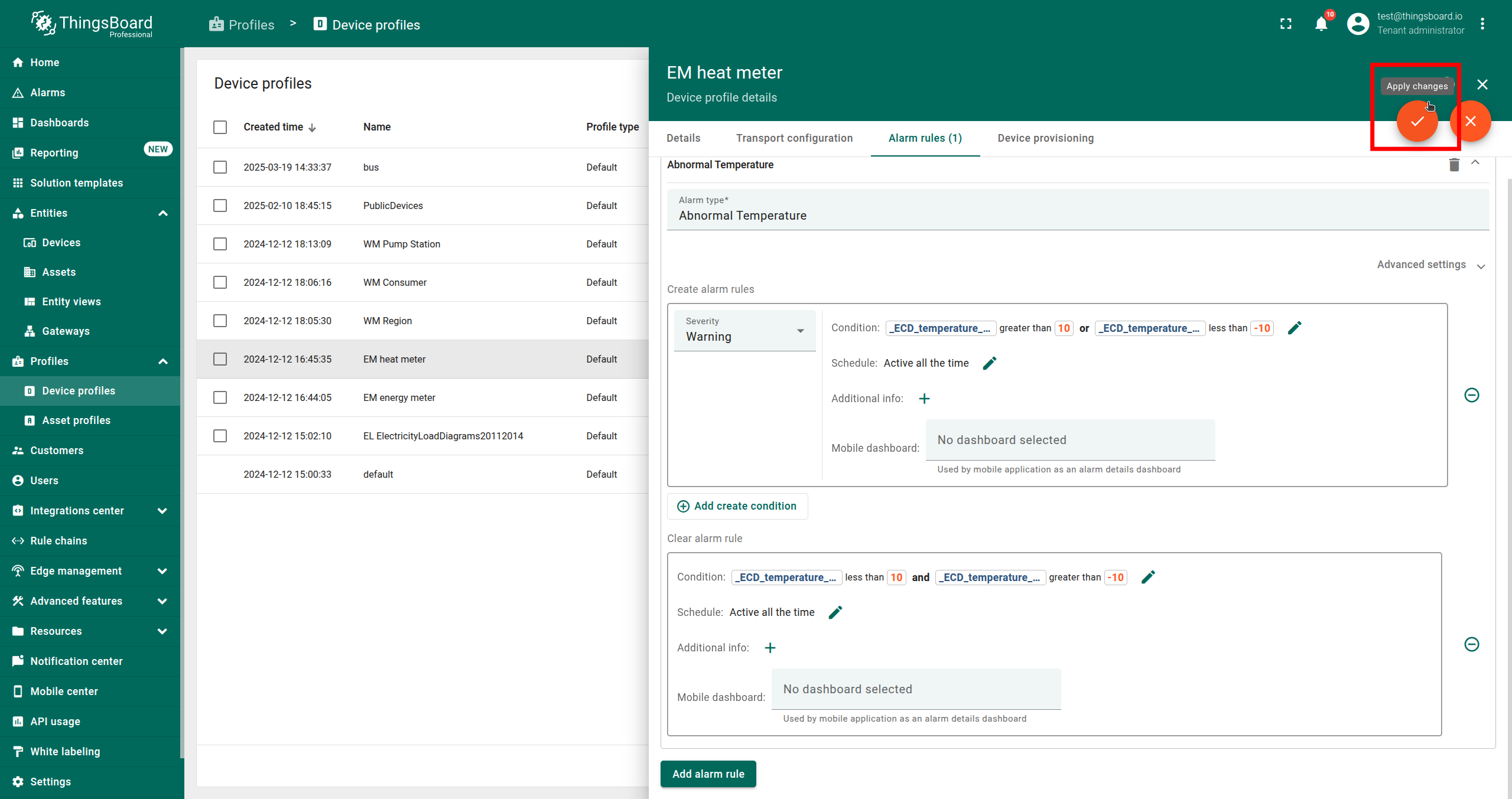
Task: Switch to the Transport configuration tab
Action: (x=794, y=138)
